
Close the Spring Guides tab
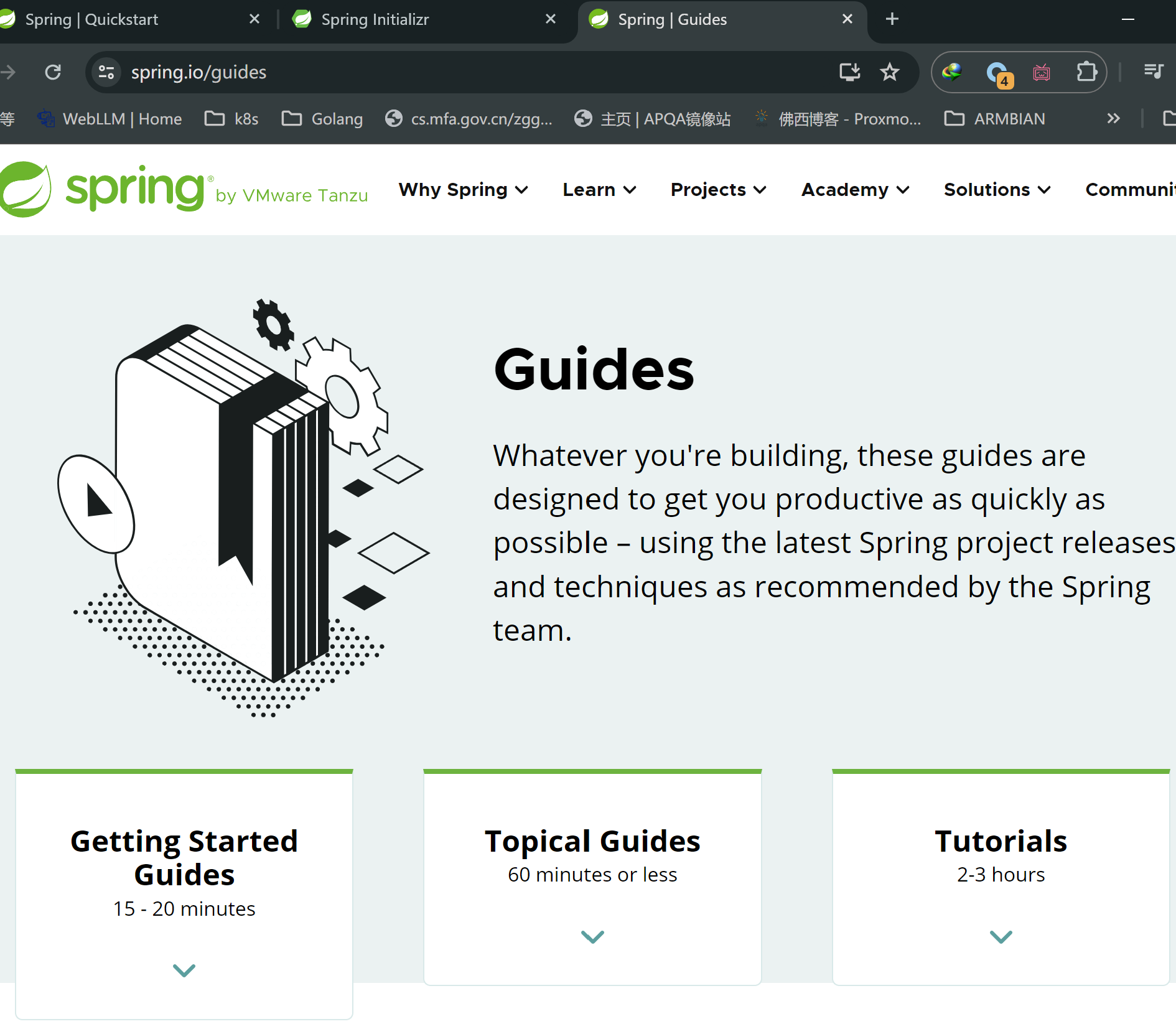point(847,19)
